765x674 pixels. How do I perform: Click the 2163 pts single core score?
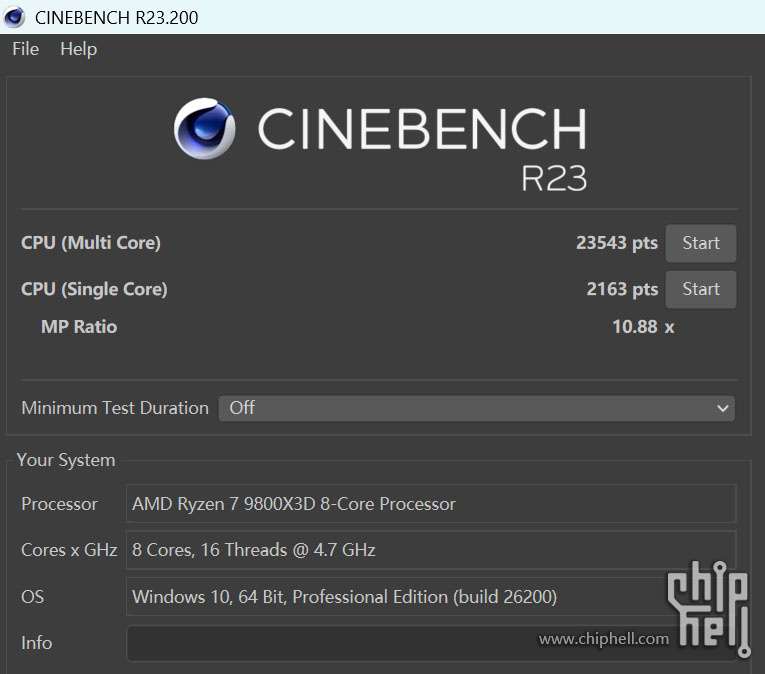621,289
